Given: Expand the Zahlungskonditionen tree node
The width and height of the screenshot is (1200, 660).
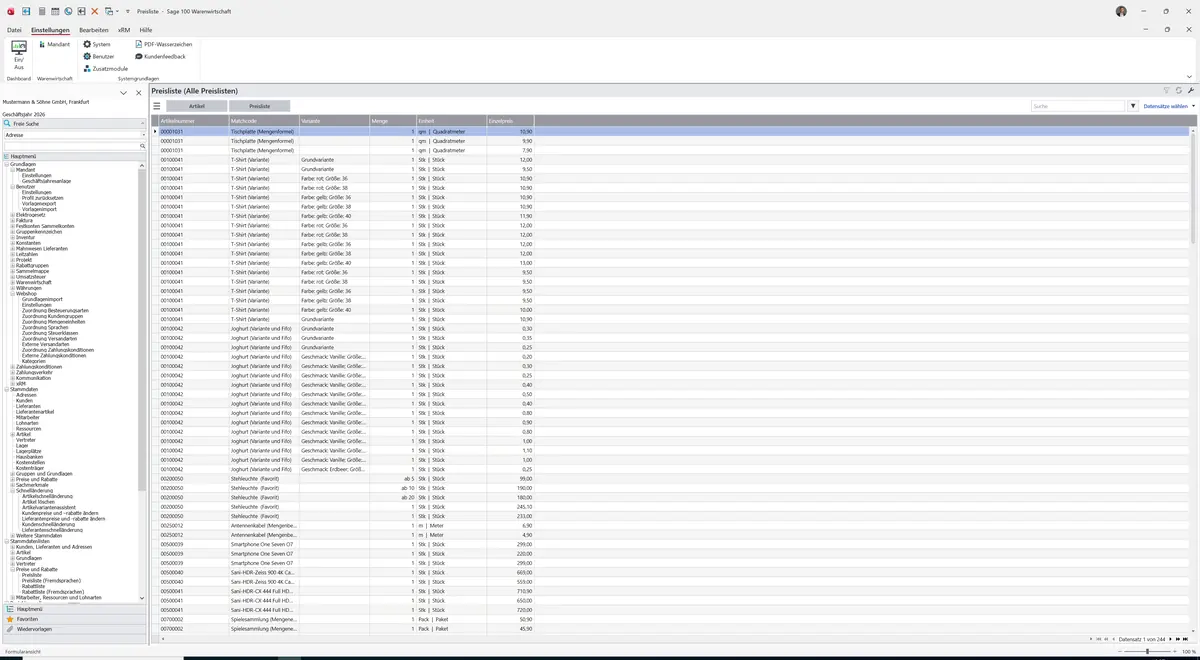Looking at the screenshot, I should point(12,367).
